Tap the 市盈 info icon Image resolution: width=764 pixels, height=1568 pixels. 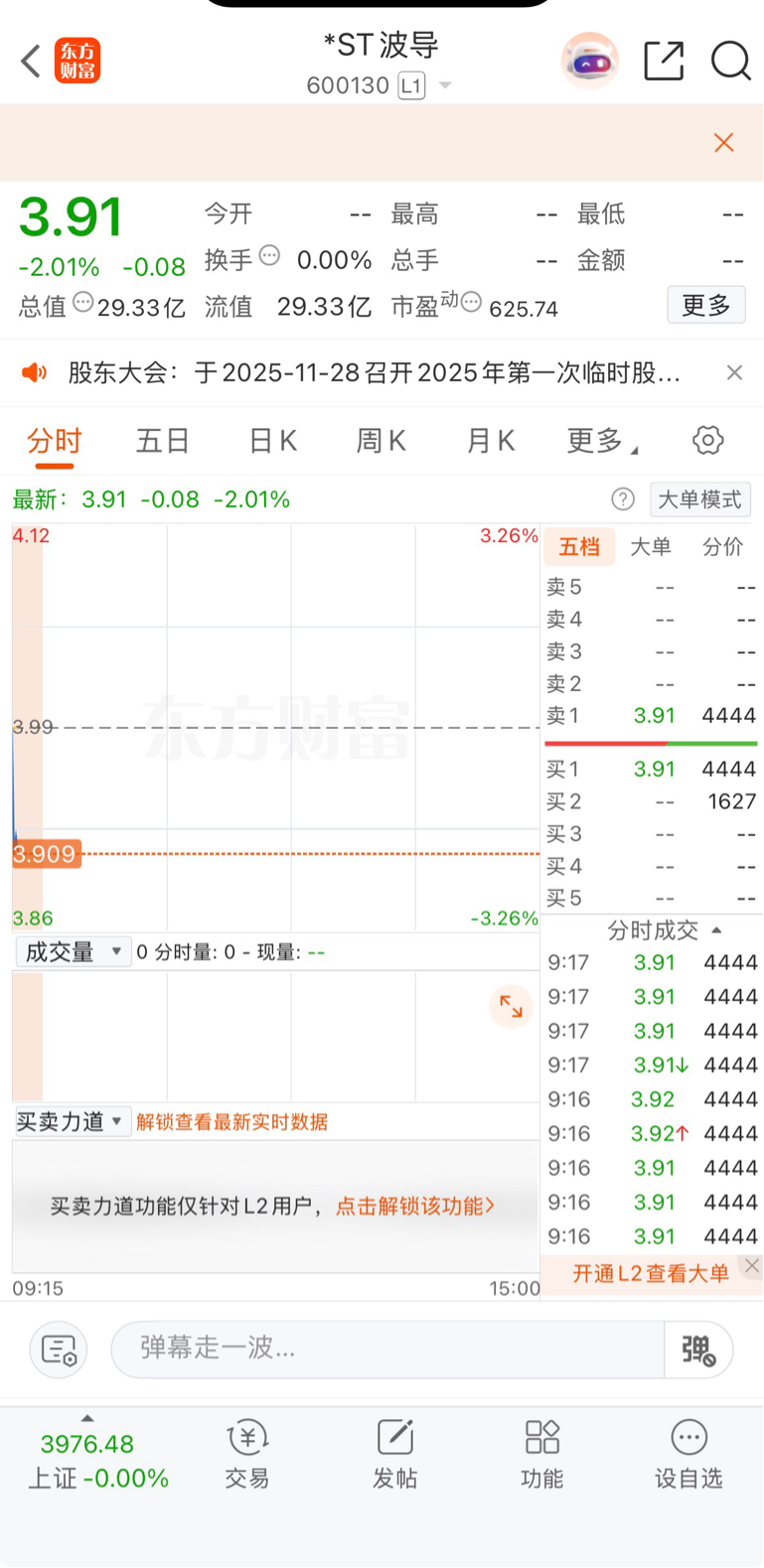pos(471,302)
